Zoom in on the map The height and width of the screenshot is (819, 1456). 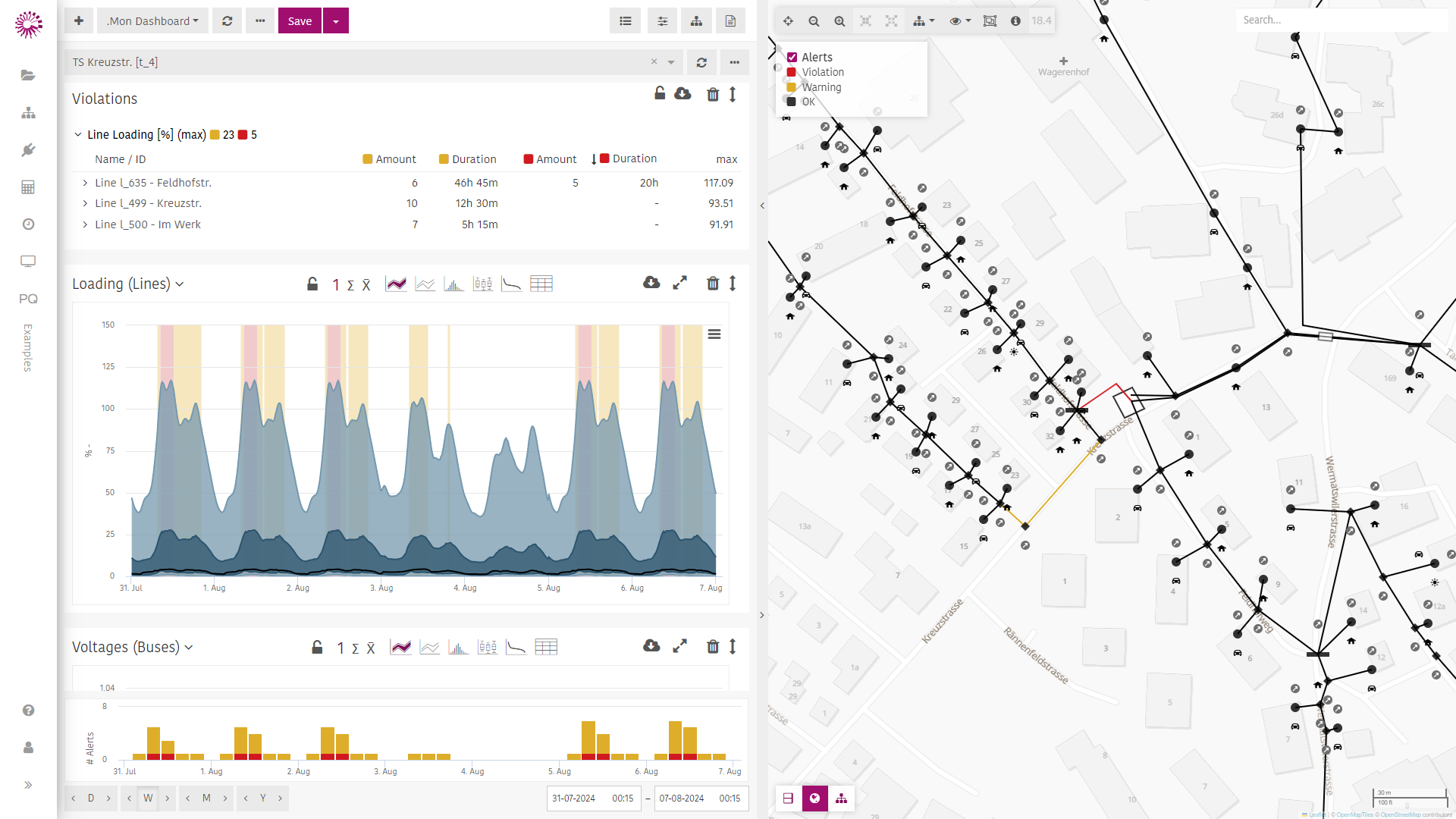coord(839,21)
